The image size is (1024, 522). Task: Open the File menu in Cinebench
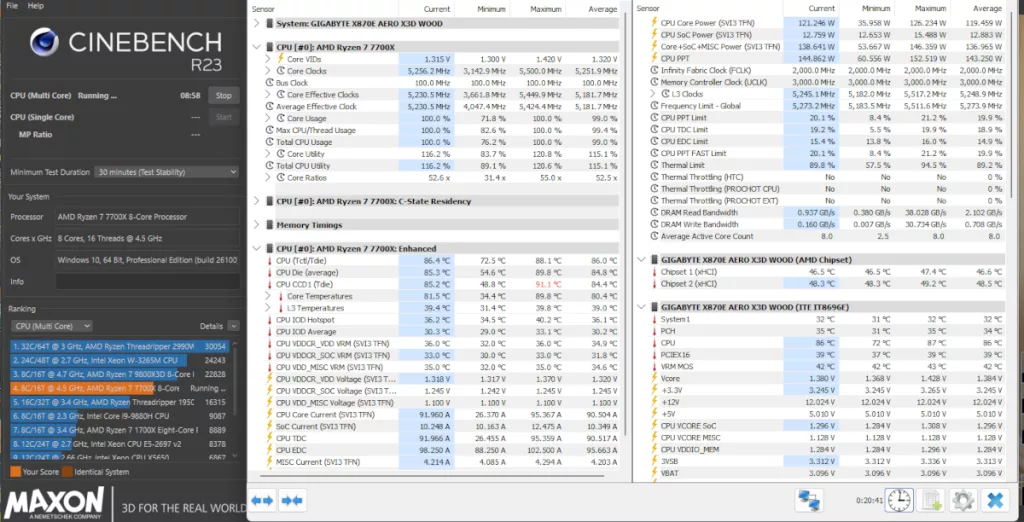pyautogui.click(x=13, y=5)
